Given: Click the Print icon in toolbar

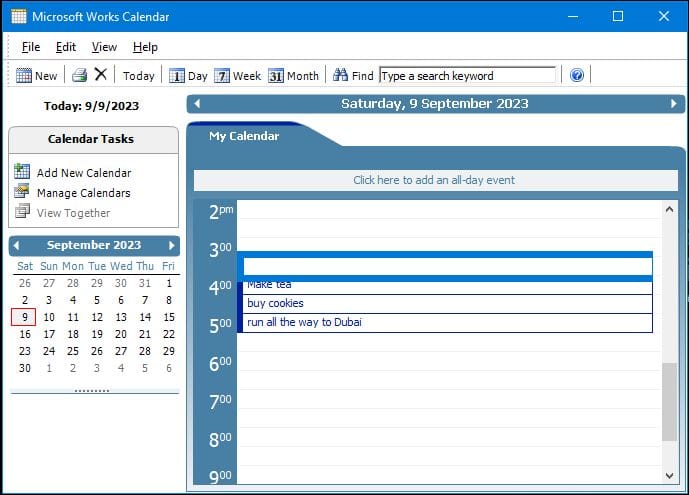Looking at the screenshot, I should click(79, 75).
